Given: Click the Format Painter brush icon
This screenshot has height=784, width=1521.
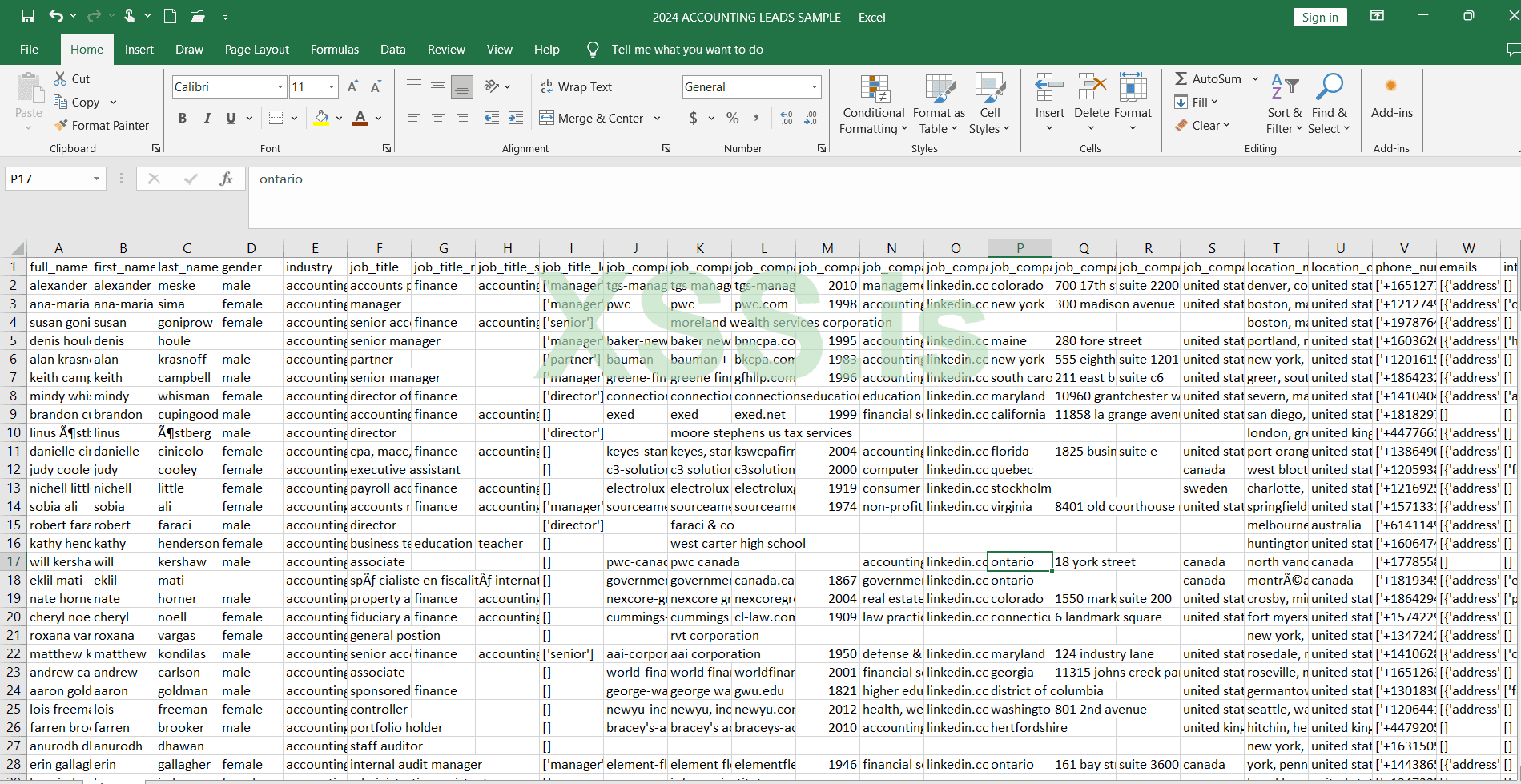Looking at the screenshot, I should point(61,126).
